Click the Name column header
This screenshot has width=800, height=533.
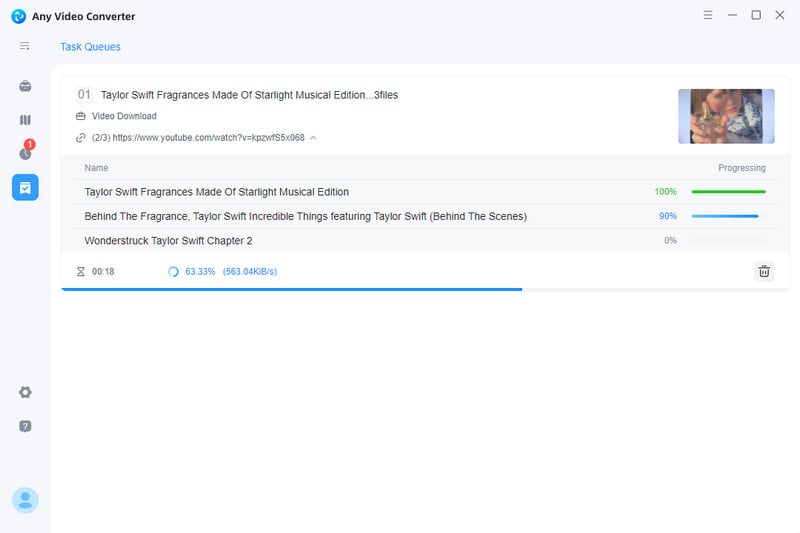point(96,168)
